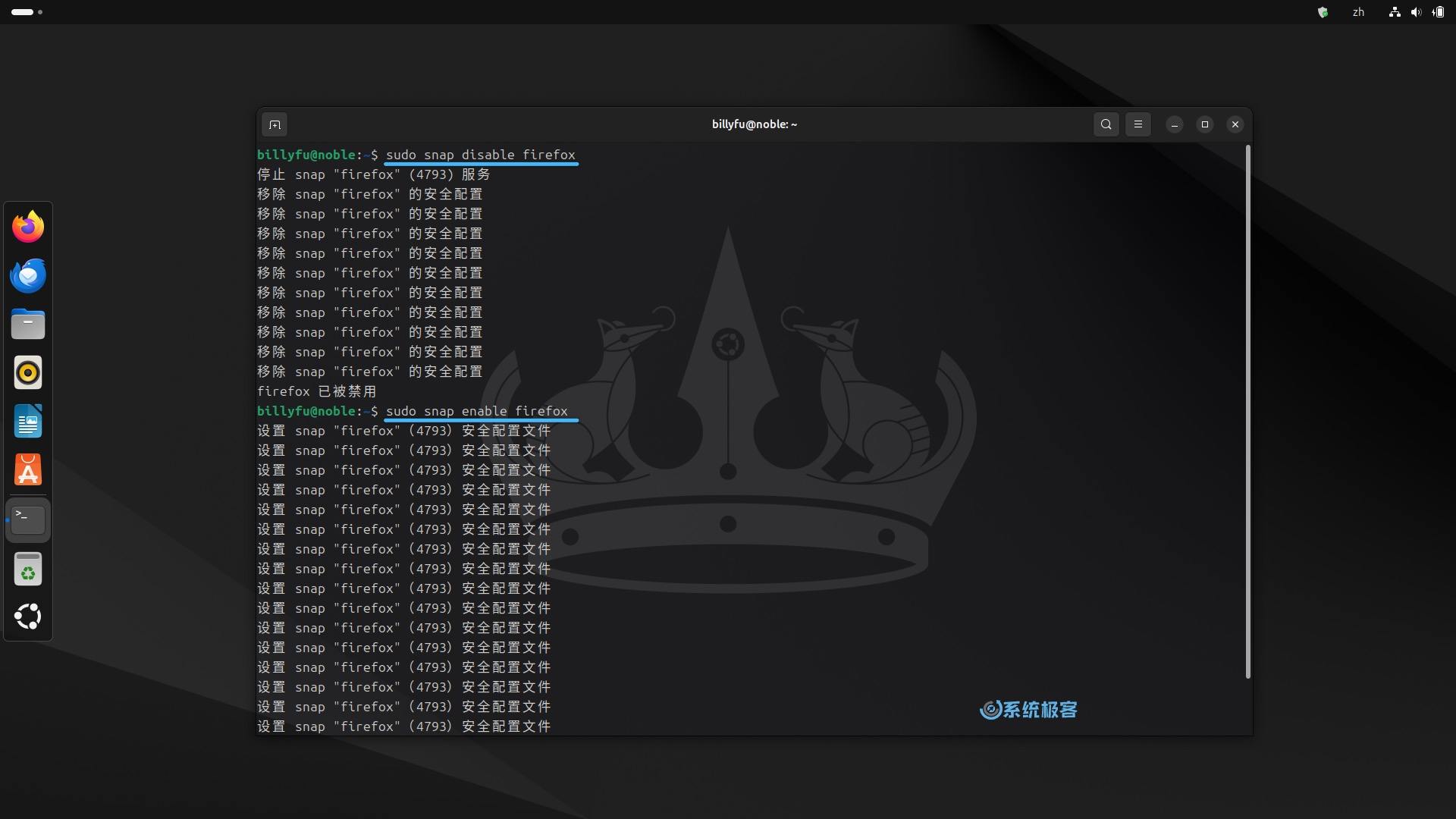Select the Terminal icon in dock

28,520
